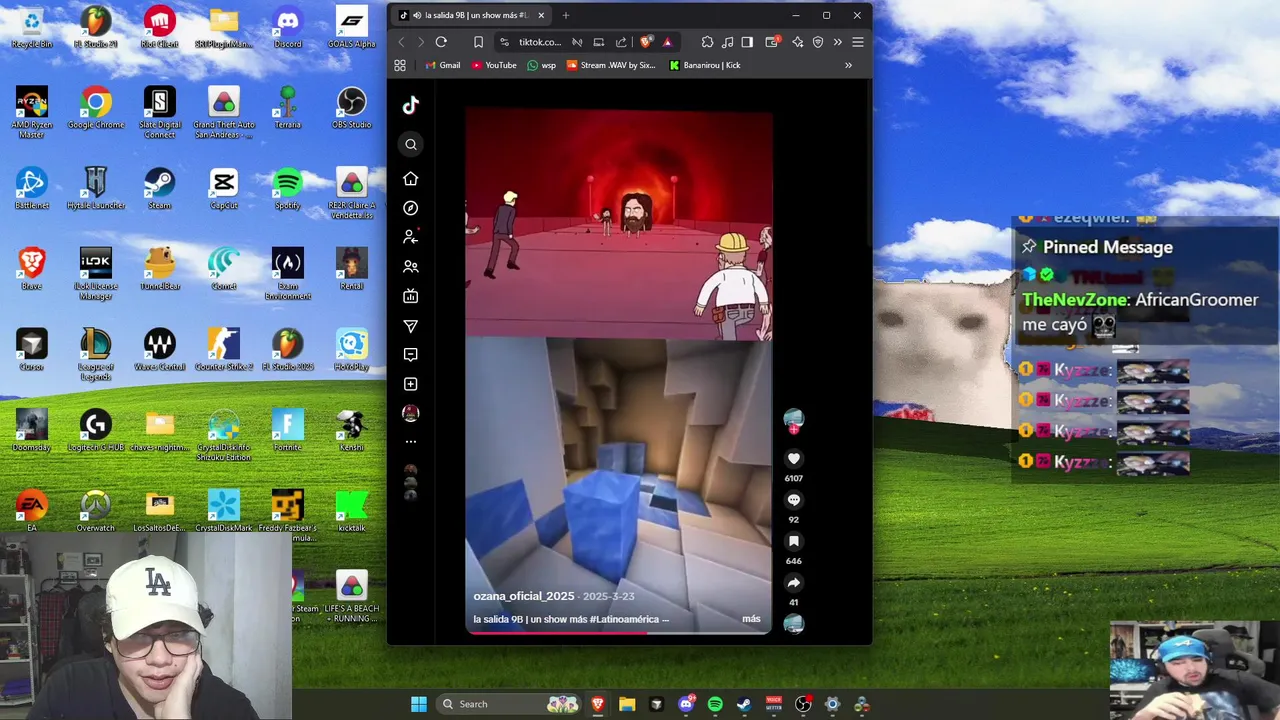Open the sound disc at video's bottom right

pos(794,624)
